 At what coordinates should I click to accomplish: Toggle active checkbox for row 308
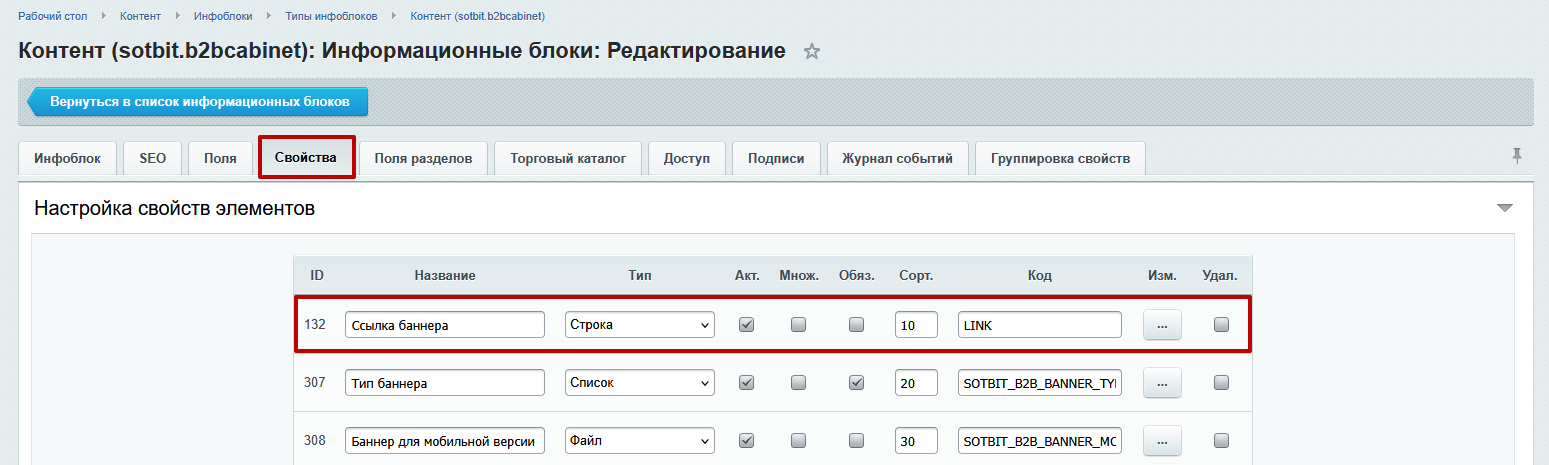tap(746, 440)
